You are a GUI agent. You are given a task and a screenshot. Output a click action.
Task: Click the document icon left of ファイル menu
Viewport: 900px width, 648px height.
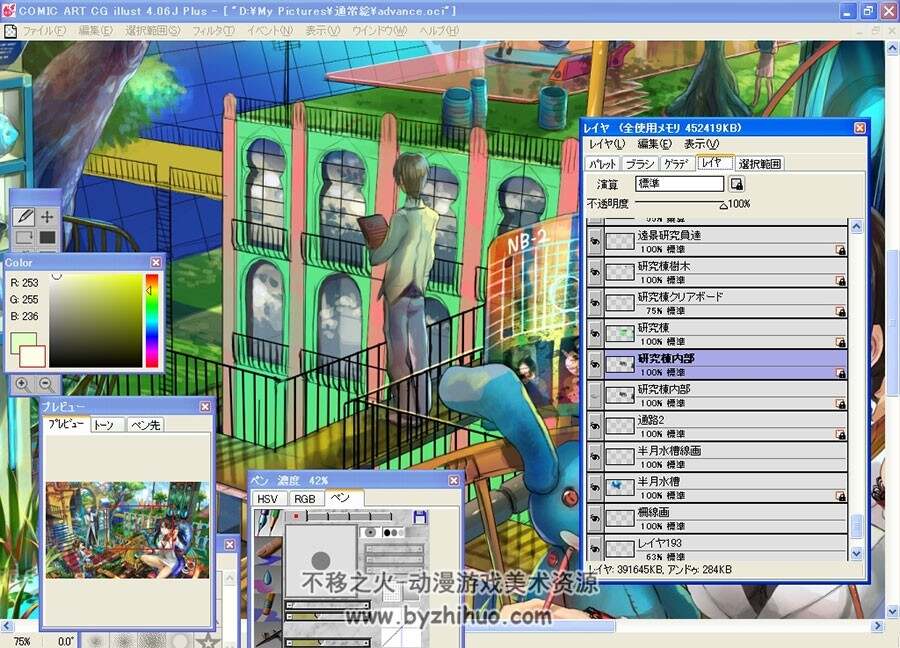click(10, 31)
